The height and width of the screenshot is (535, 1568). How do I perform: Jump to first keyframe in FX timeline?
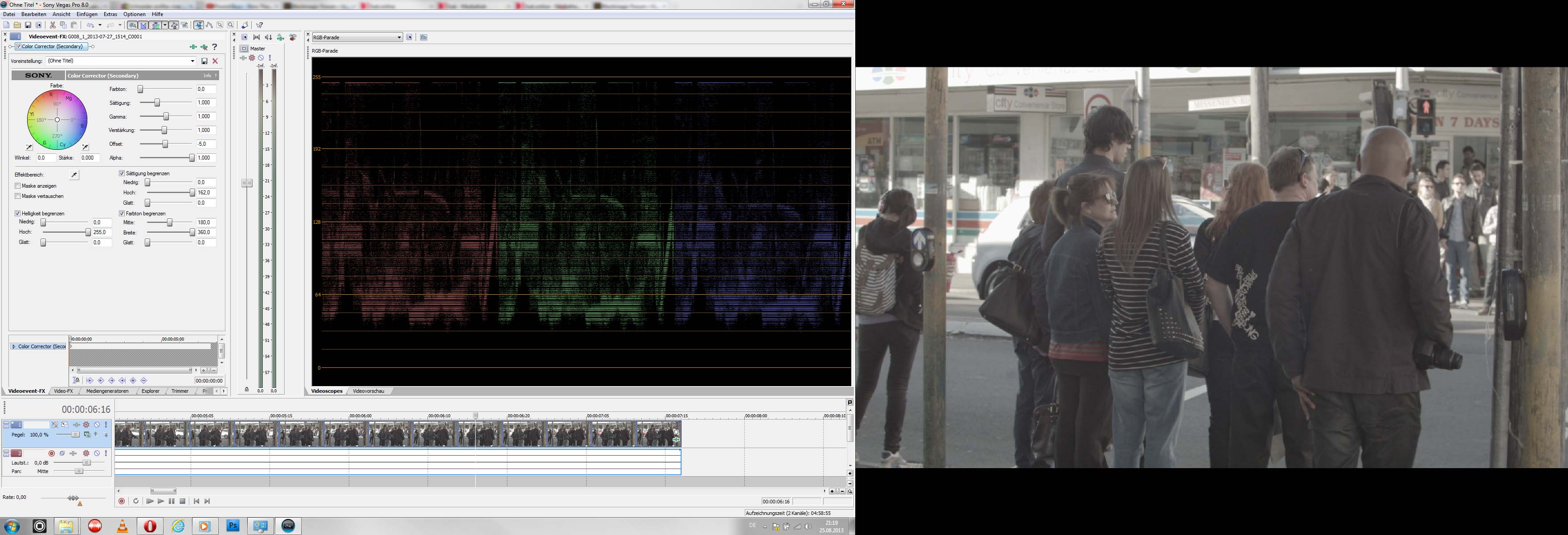point(90,380)
